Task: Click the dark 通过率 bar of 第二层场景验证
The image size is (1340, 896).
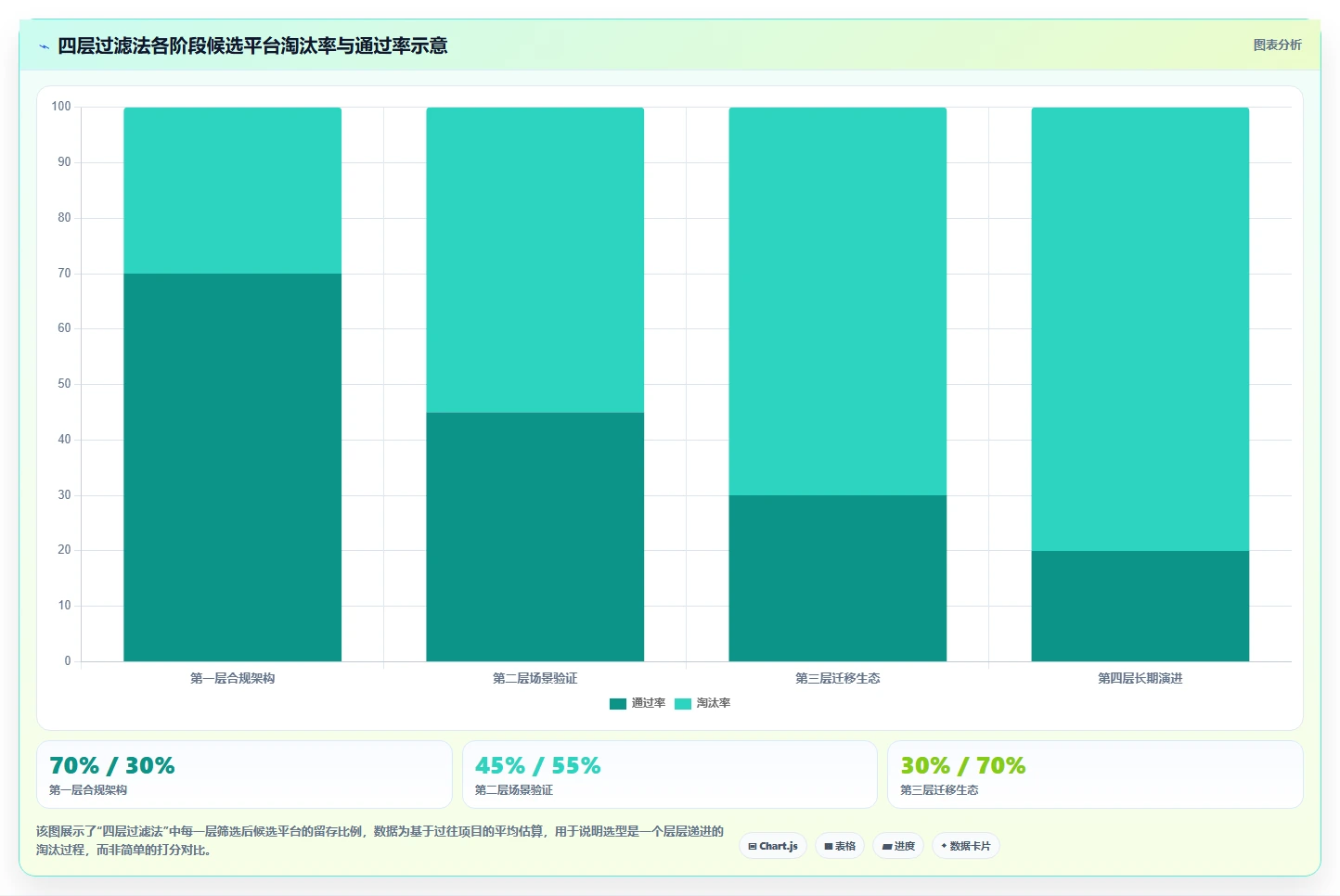Action: click(x=535, y=537)
